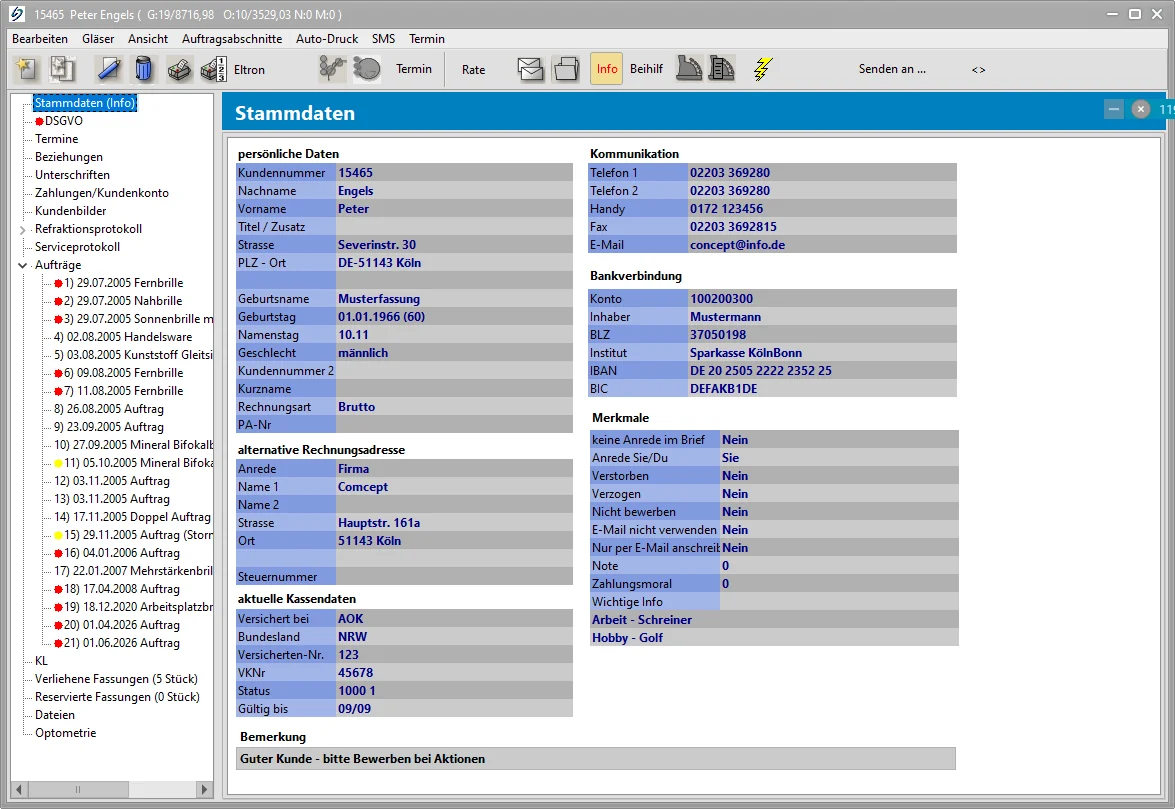Toggle the highlighted Info toolbar button
This screenshot has width=1175, height=809.
607,69
